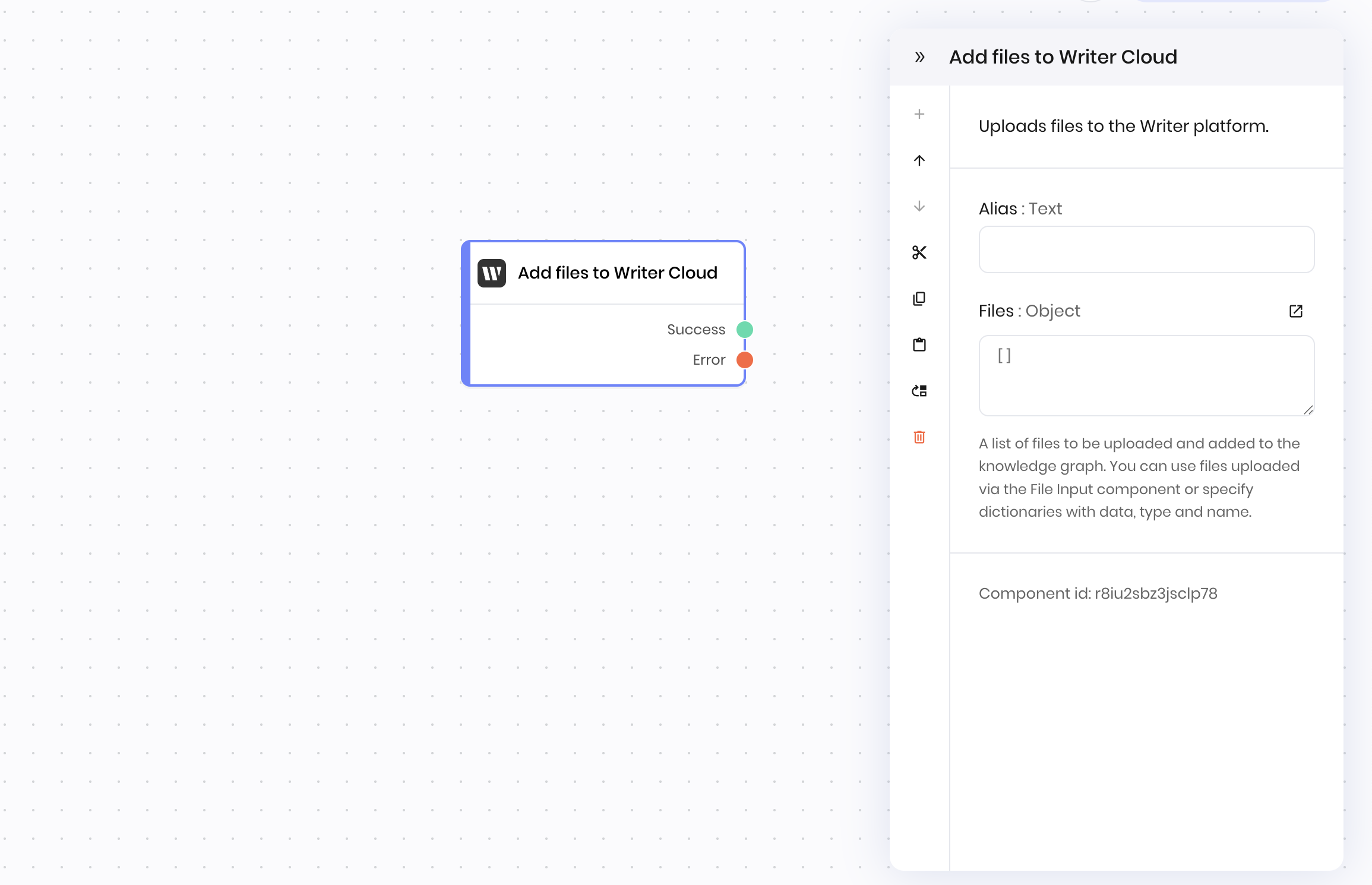Click the red Error output connector

[x=745, y=360]
